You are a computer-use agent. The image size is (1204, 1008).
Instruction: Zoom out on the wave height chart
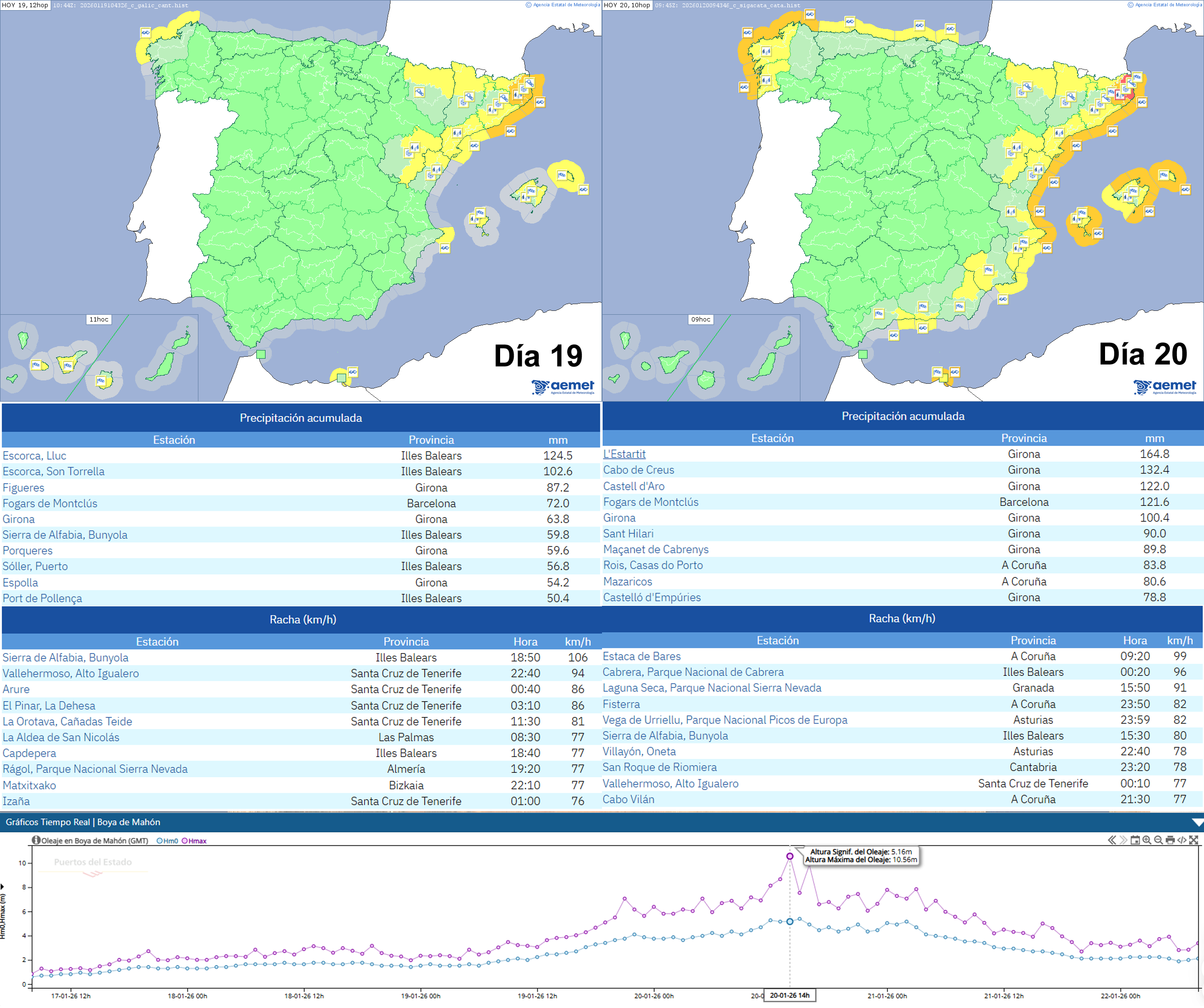[x=1158, y=841]
